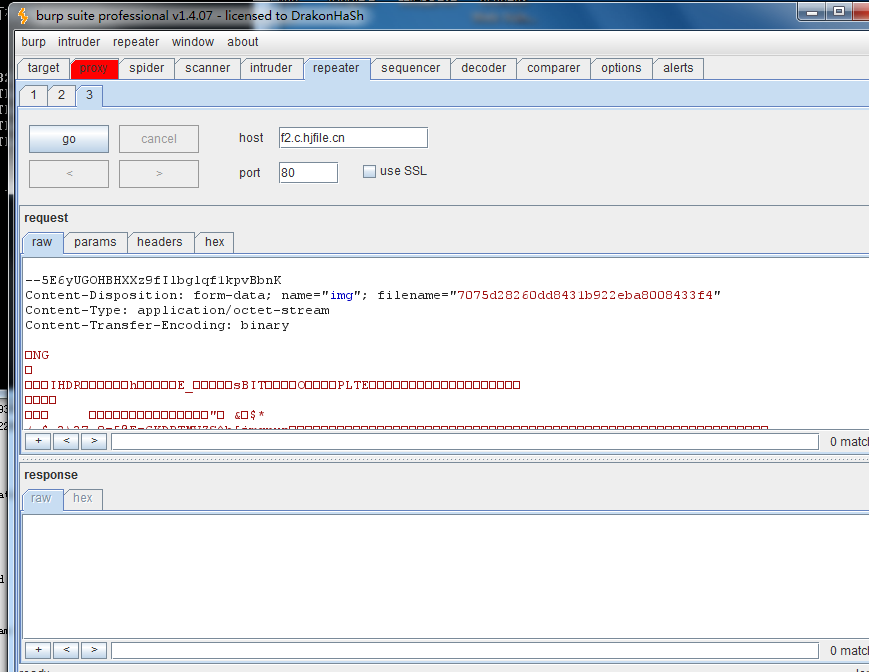Screen dimensions: 869x672
Task: Switch to the alerts tab
Action: [x=678, y=68]
